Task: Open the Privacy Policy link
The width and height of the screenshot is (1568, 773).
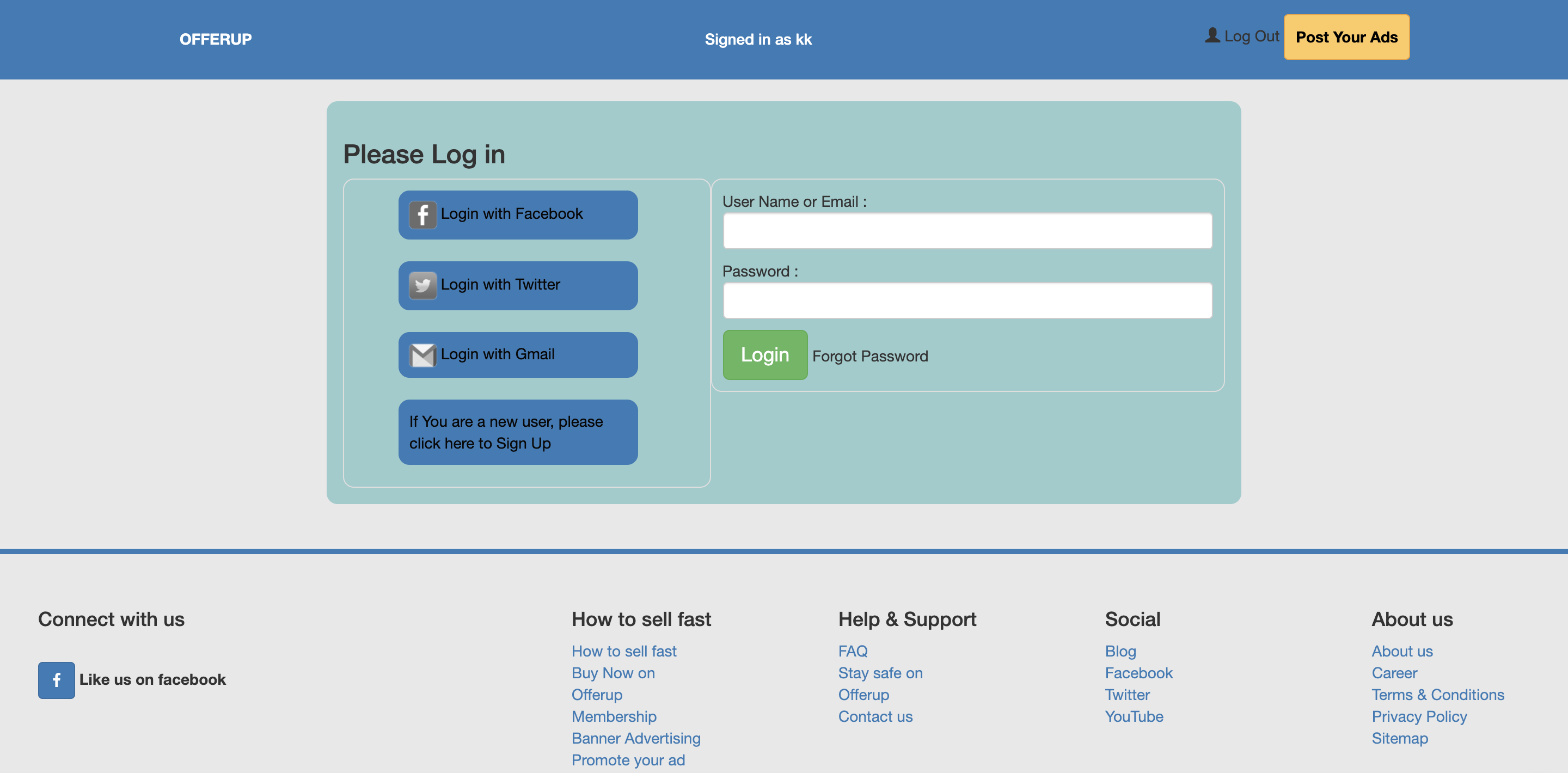Action: (1419, 716)
